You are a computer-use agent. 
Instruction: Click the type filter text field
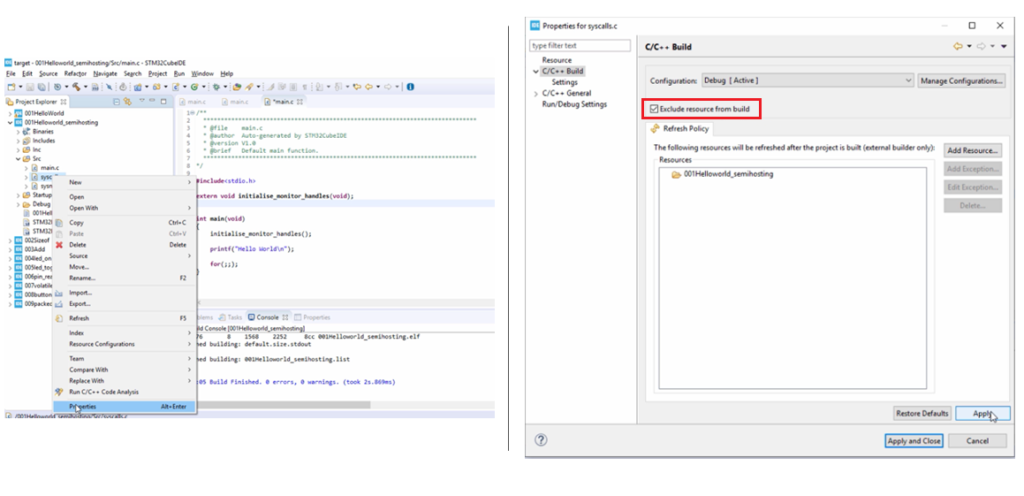(x=580, y=46)
